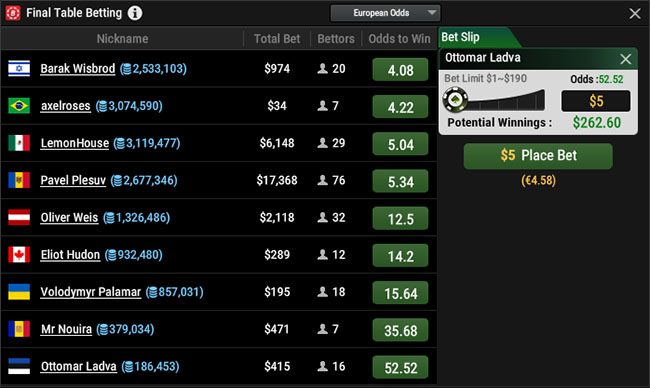
Task: Click the Bet Limit $1~$190 text
Action: (x=485, y=78)
